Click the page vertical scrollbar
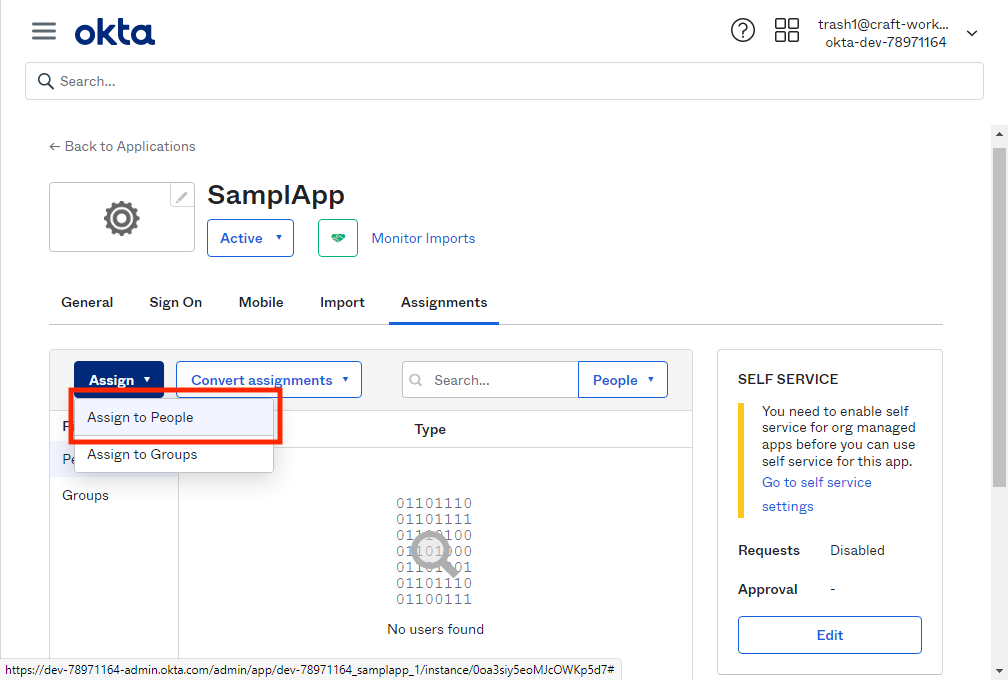Viewport: 1008px width, 680px height. pos(999,318)
